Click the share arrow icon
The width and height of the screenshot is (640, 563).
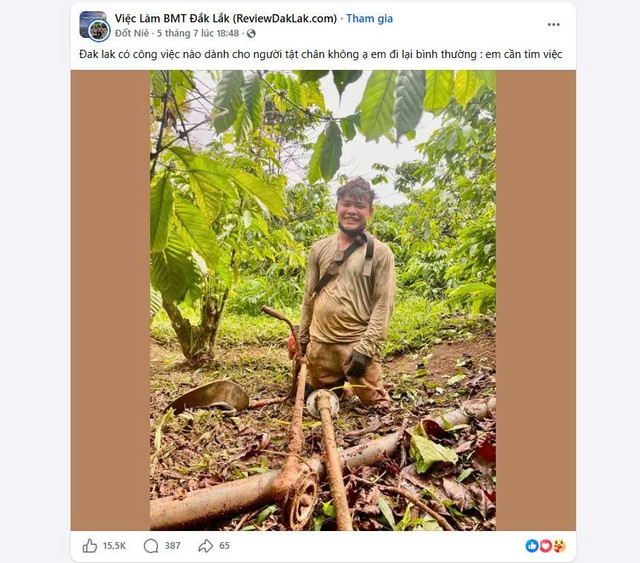tap(206, 546)
